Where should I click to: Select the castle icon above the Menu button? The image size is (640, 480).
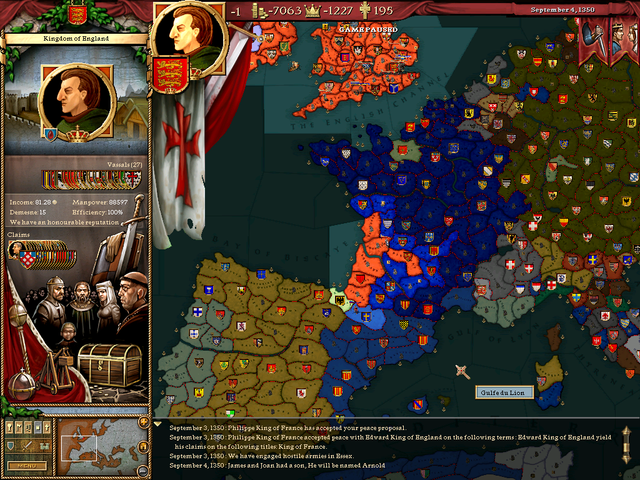click(x=44, y=447)
